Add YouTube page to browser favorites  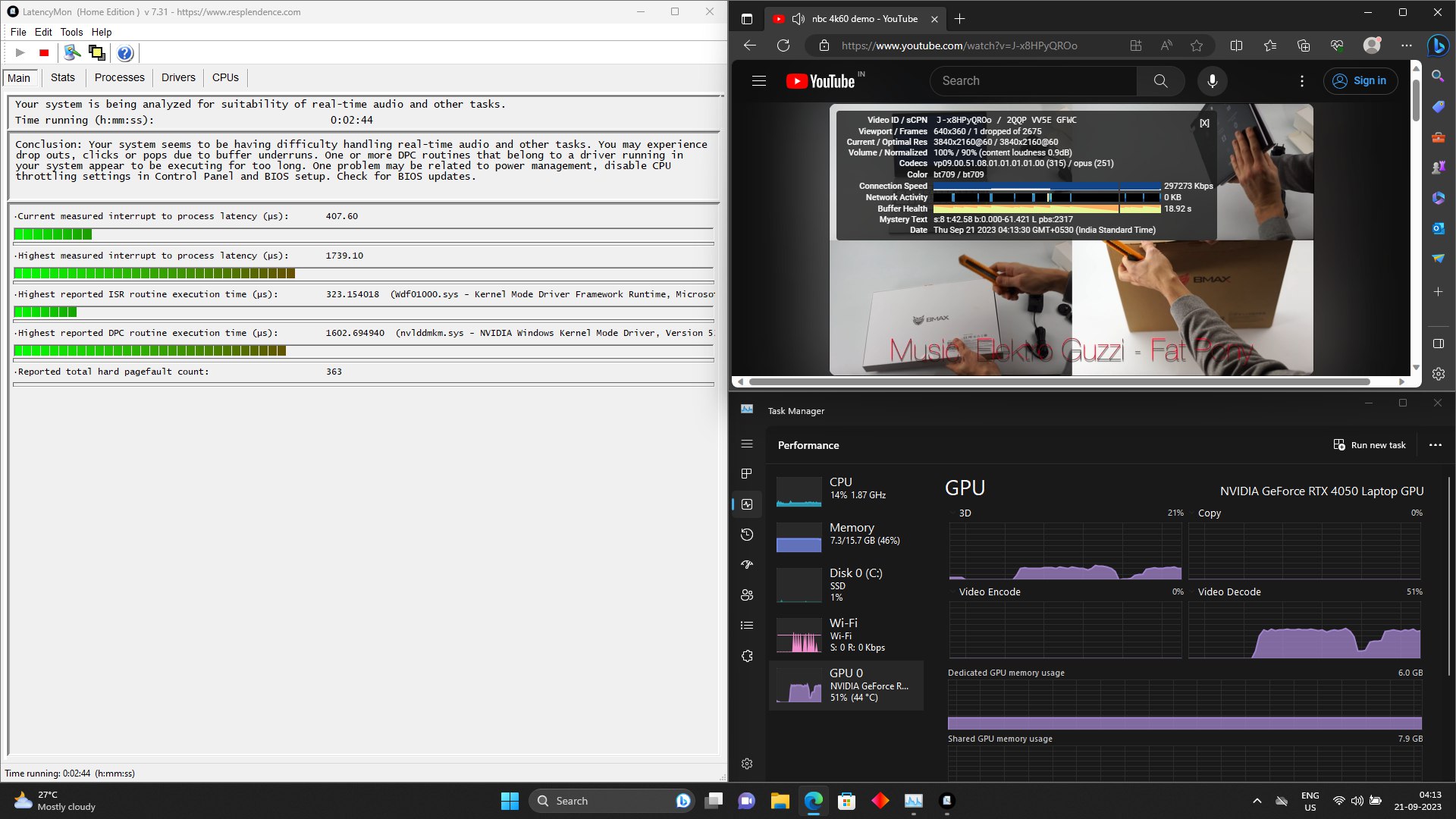tap(1197, 45)
